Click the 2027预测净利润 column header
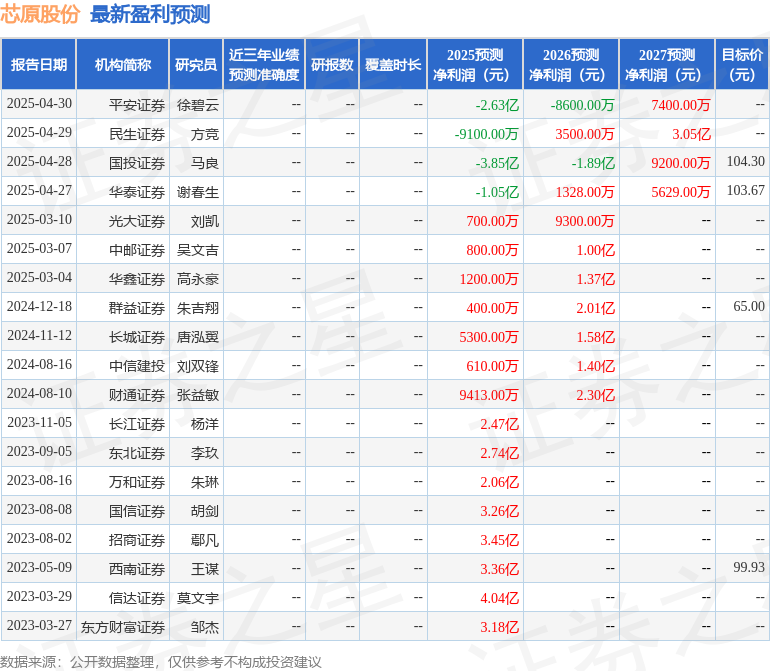770x671 pixels. 667,64
